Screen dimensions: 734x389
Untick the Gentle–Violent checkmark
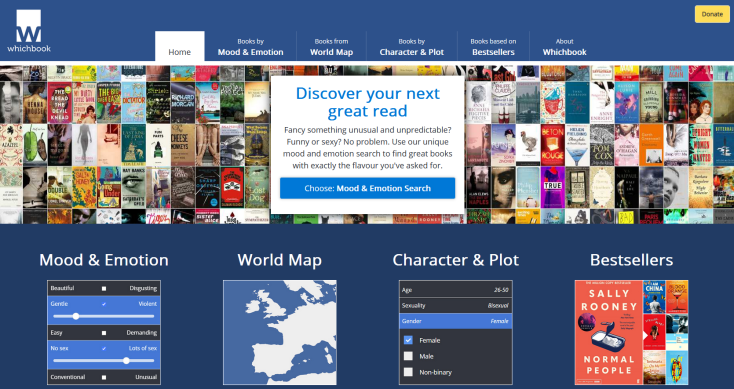coord(104,304)
